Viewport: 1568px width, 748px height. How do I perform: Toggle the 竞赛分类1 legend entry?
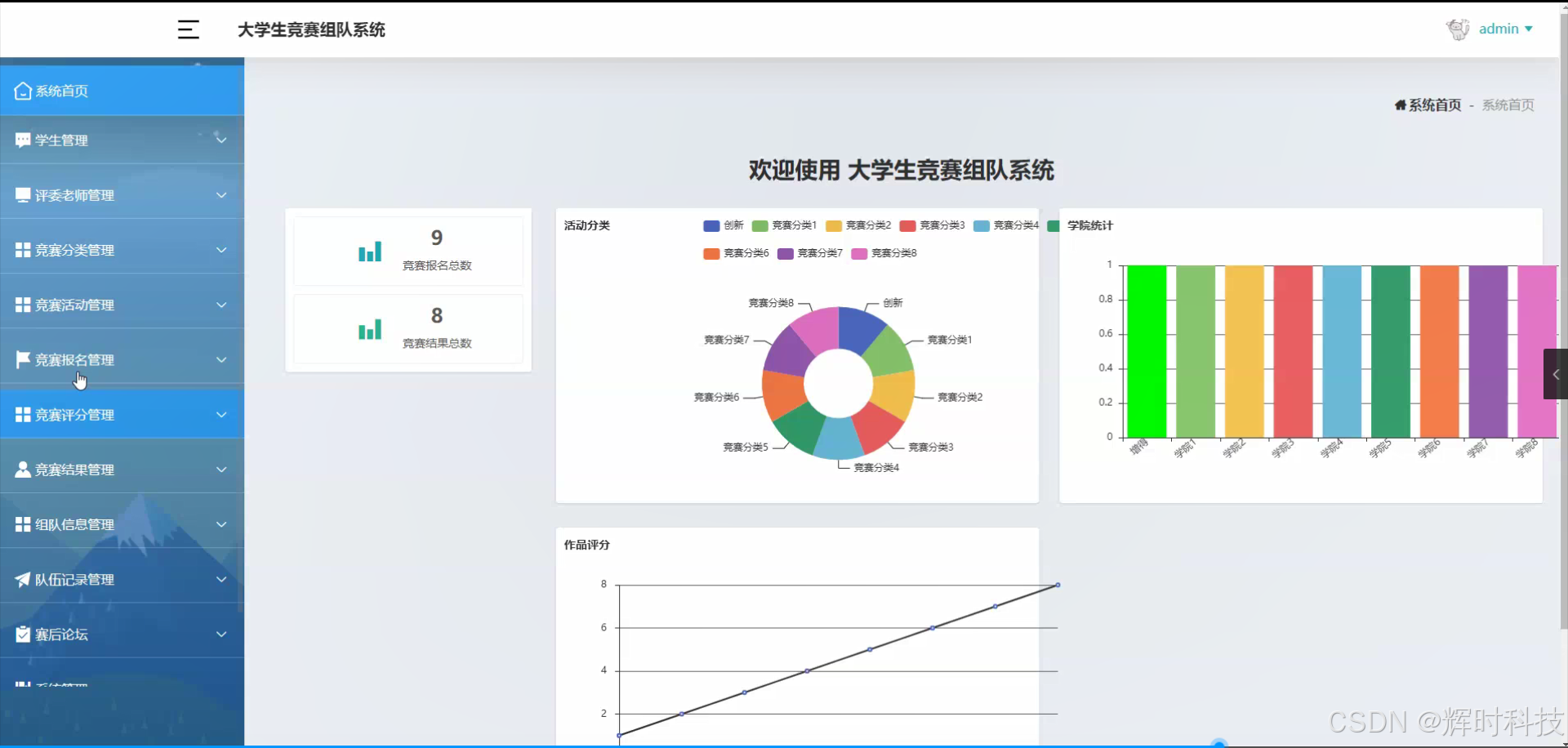[784, 225]
